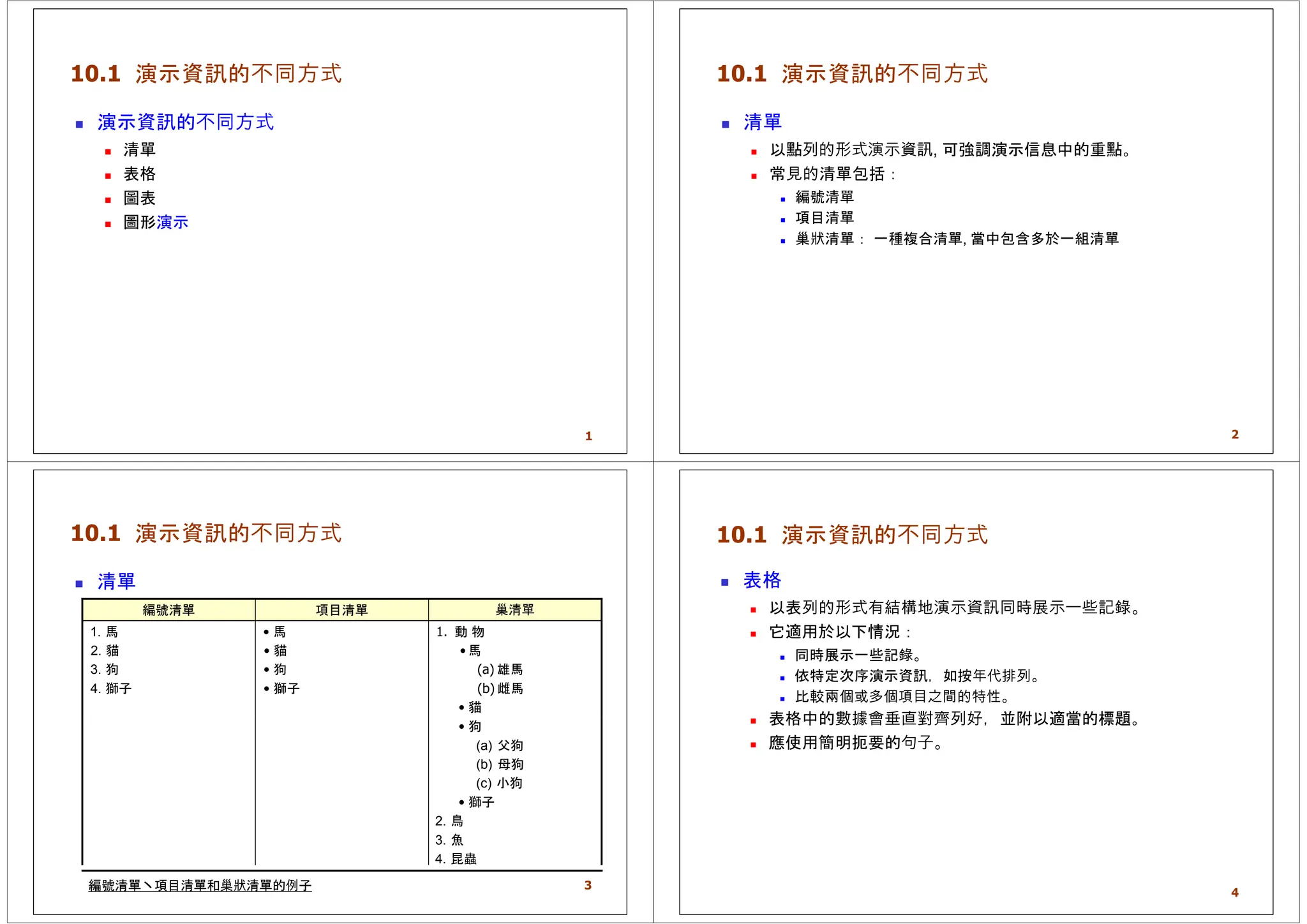This screenshot has width=1307, height=924.
Task: Click the 應使用簡明扼要的句子 bullet
Action: point(855,743)
